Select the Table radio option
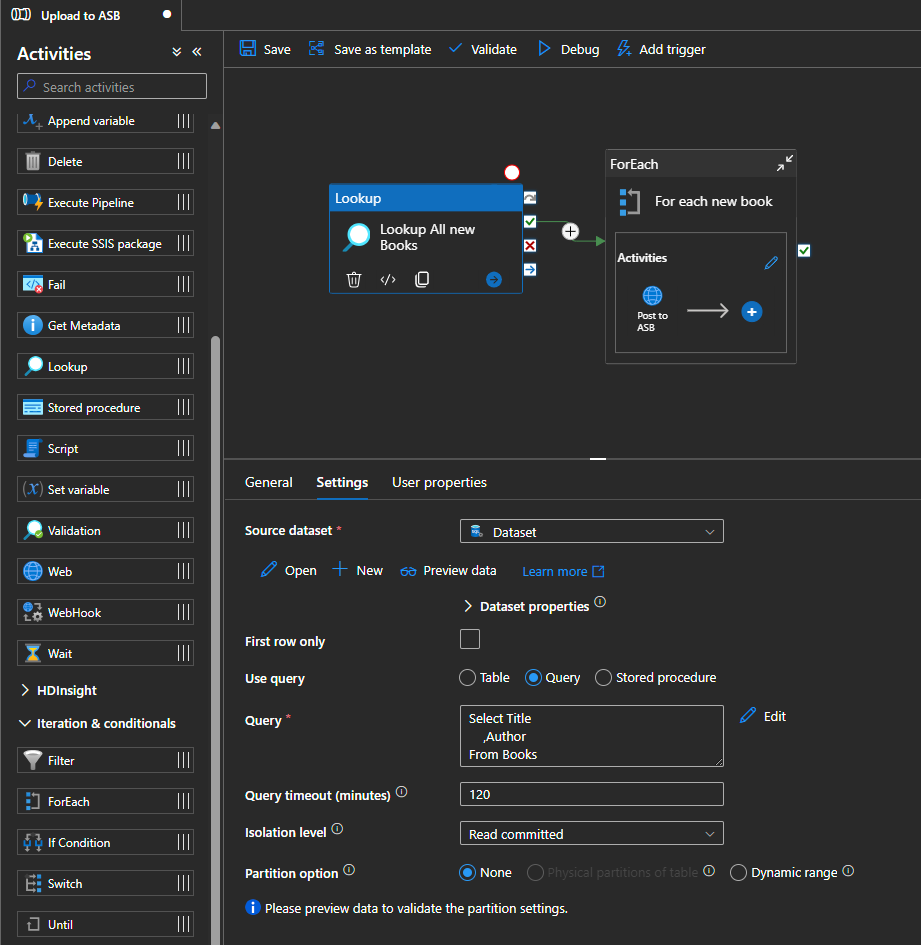 (x=467, y=678)
